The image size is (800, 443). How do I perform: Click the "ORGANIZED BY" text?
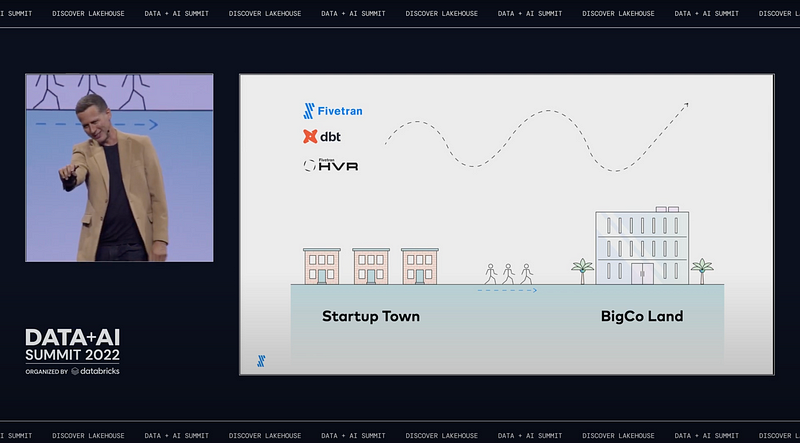point(46,372)
